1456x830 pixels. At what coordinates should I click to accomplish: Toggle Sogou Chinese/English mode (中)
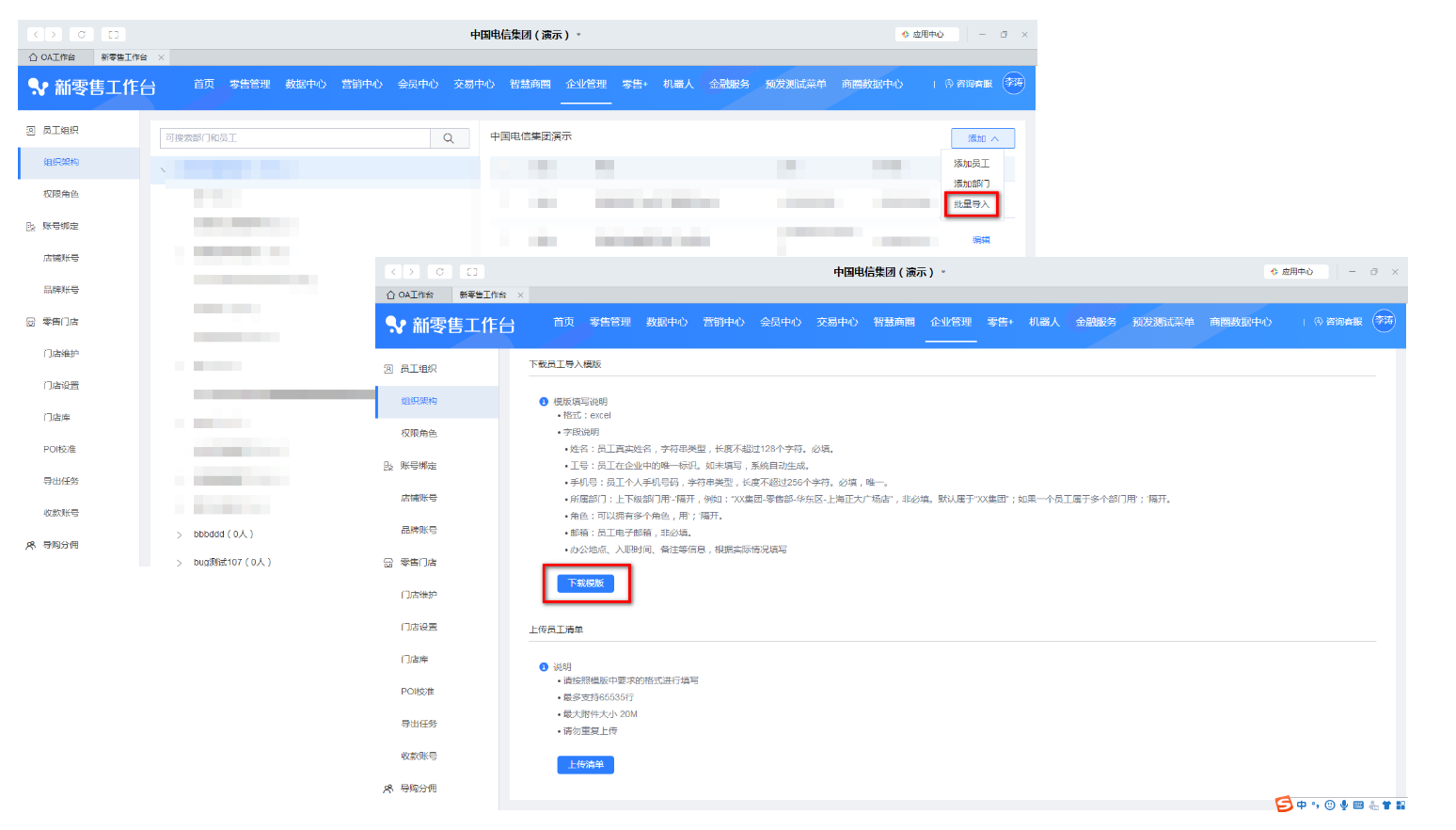point(1302,806)
